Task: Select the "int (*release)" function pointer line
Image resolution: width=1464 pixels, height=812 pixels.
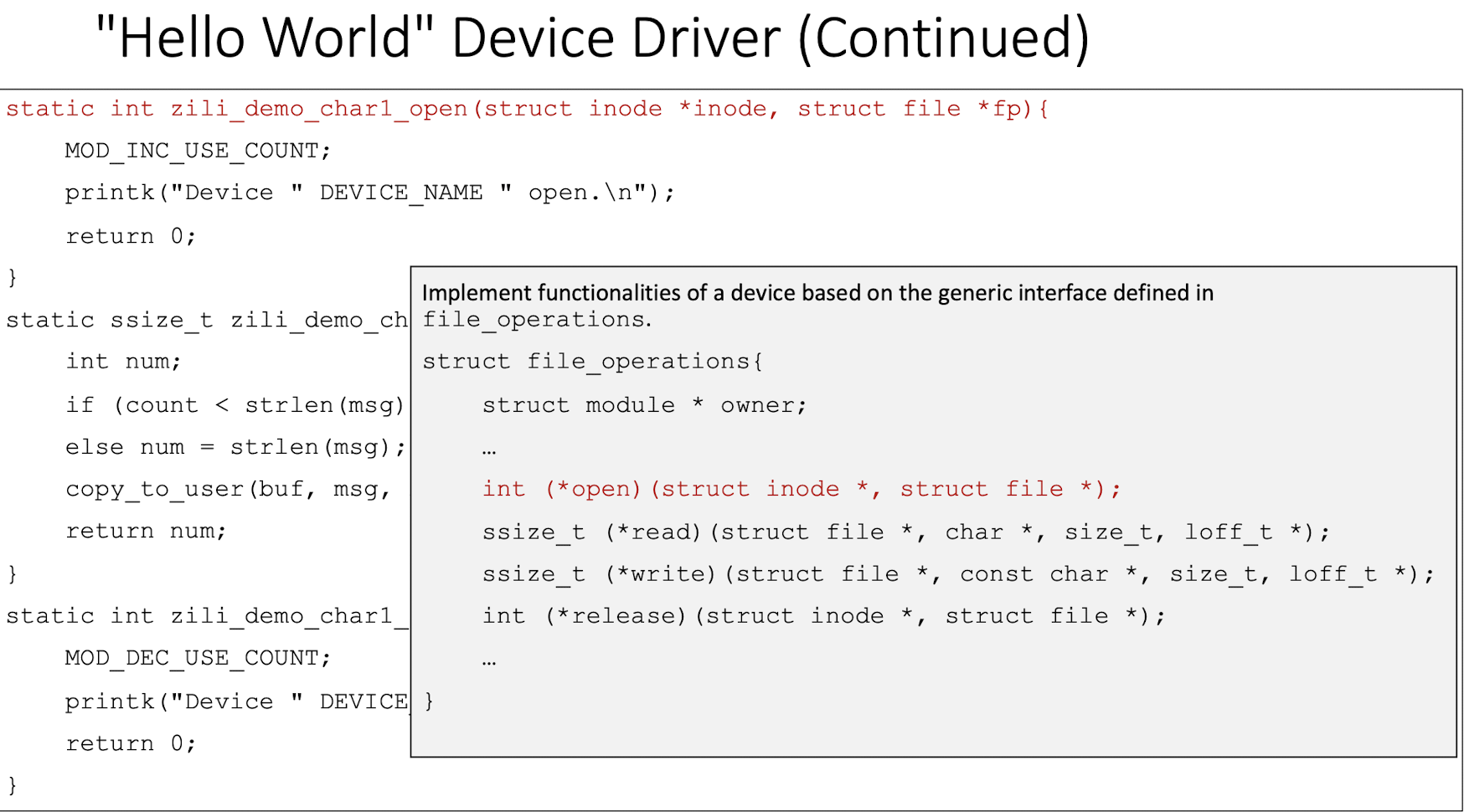Action: click(x=823, y=616)
